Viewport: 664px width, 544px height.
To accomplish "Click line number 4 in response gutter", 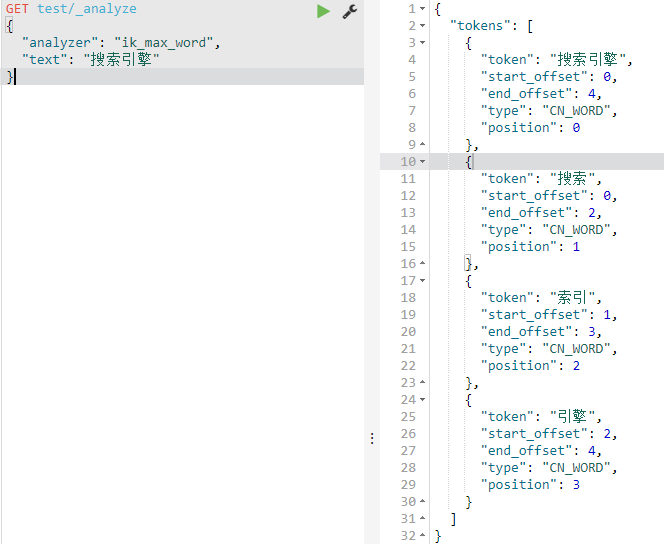I will coord(412,60).
